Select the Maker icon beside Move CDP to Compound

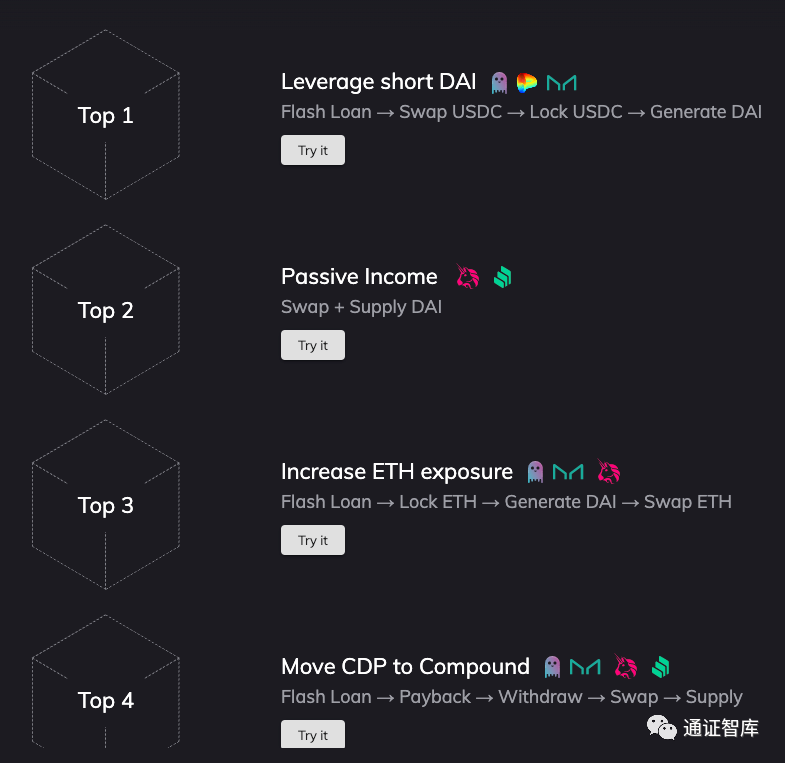pyautogui.click(x=585, y=666)
